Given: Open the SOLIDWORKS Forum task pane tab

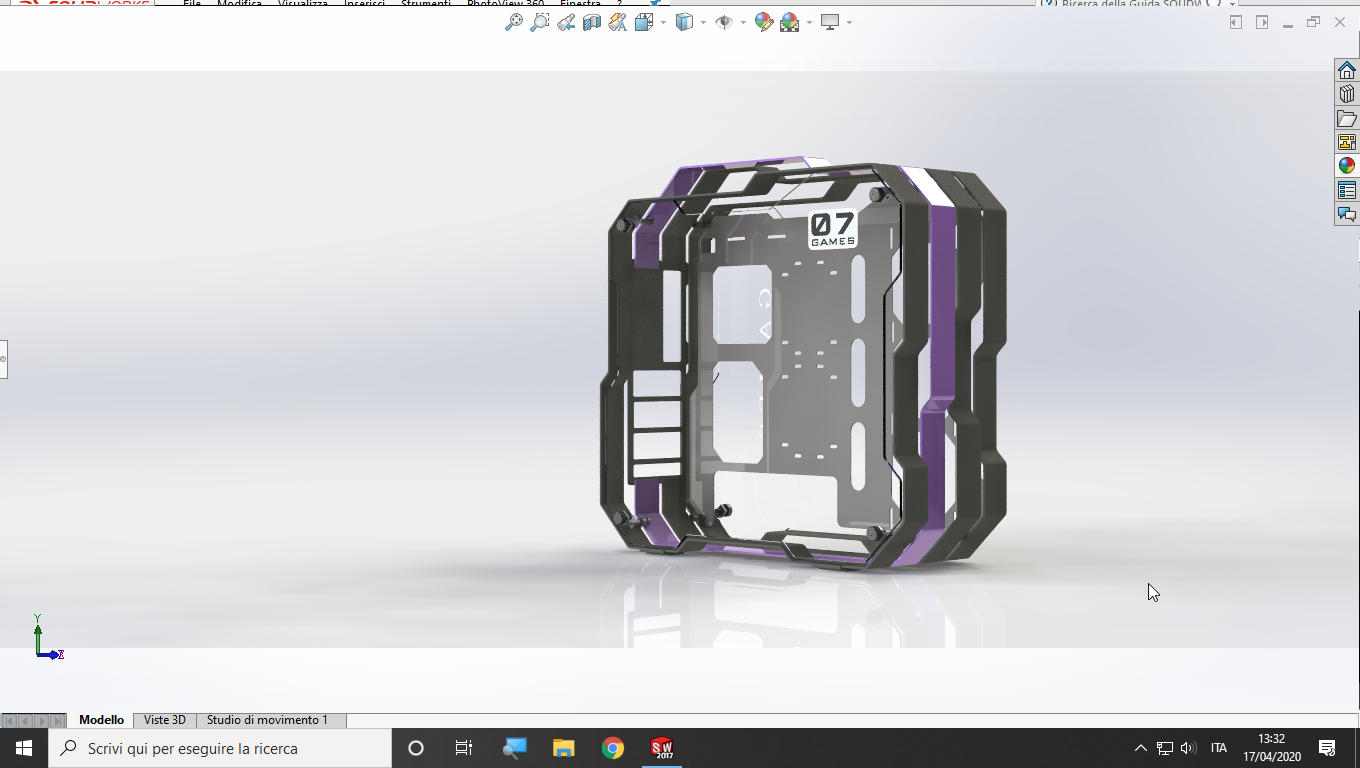Looking at the screenshot, I should point(1347,214).
